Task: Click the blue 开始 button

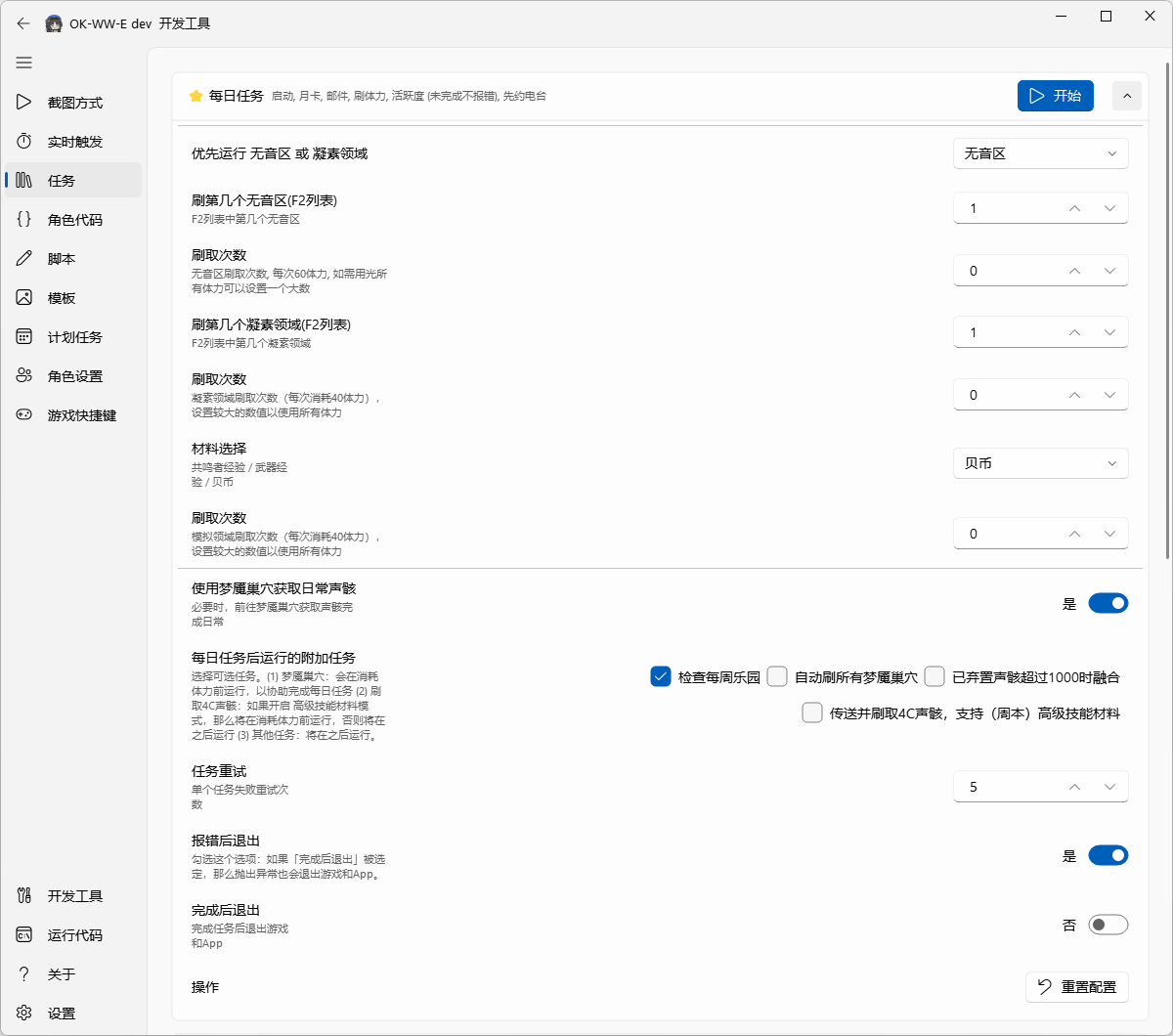Action: 1056,96
